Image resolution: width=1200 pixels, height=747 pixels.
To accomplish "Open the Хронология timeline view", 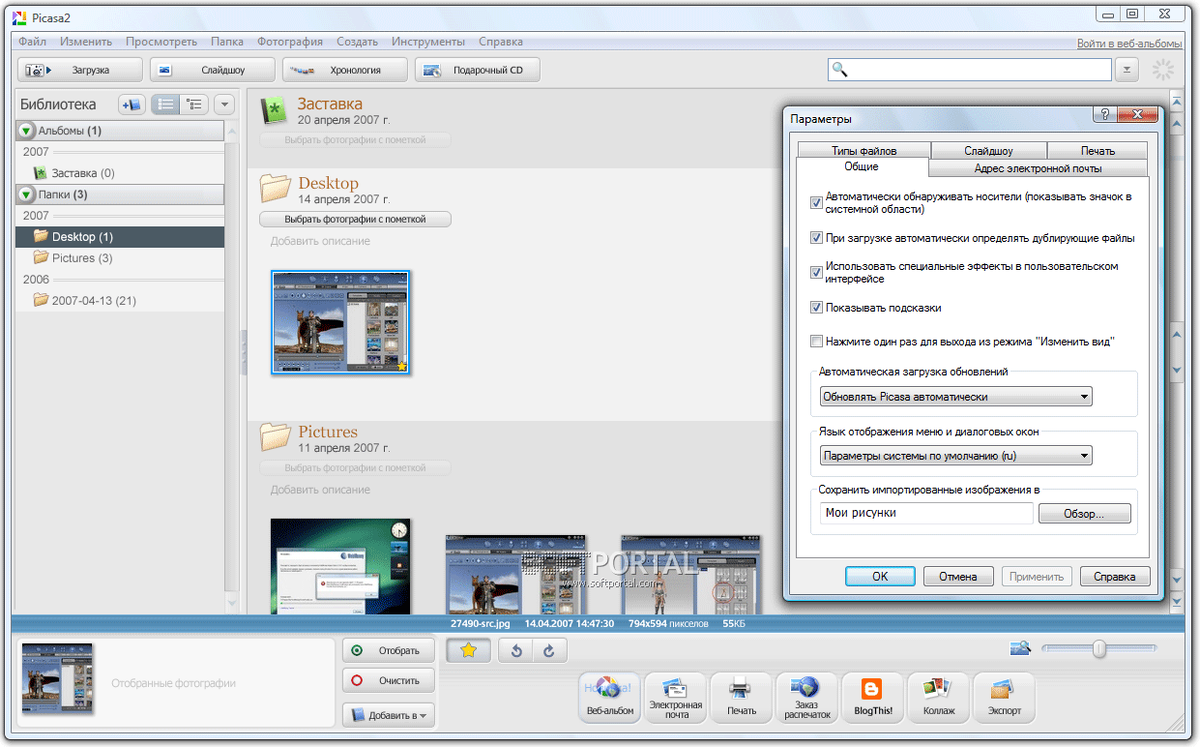I will [345, 70].
